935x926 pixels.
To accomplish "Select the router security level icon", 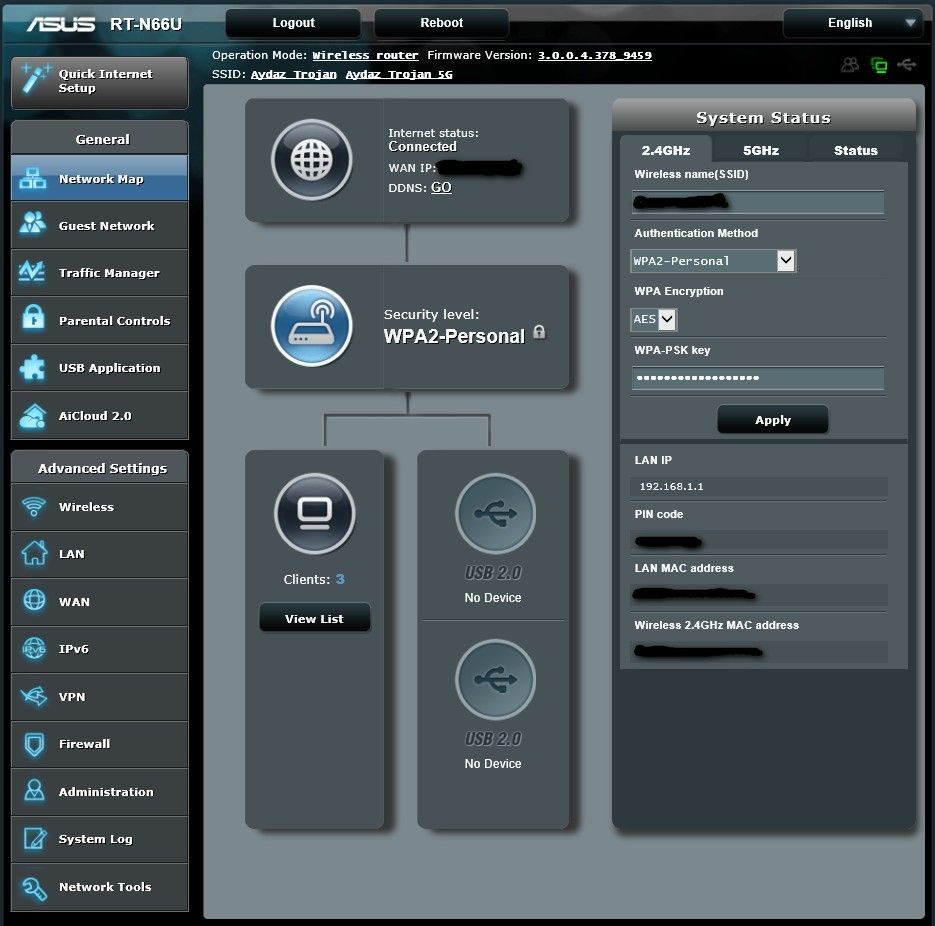I will click(311, 326).
